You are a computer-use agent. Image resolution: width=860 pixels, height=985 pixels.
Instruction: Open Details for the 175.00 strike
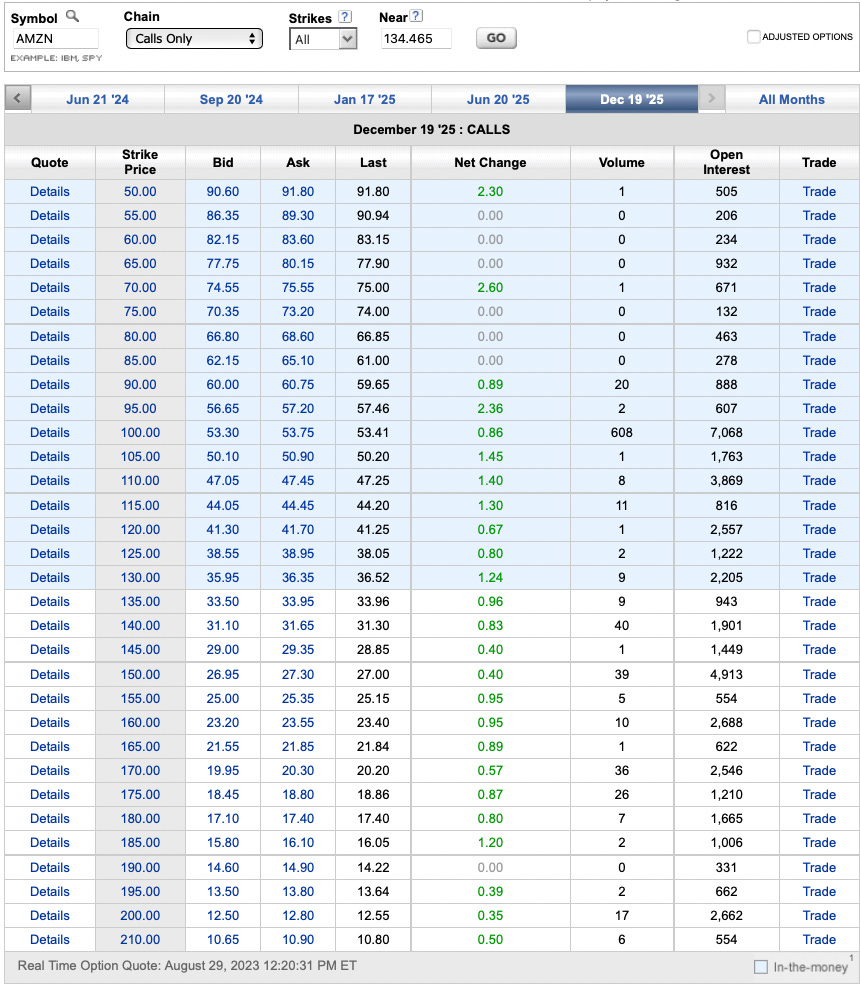tap(50, 794)
